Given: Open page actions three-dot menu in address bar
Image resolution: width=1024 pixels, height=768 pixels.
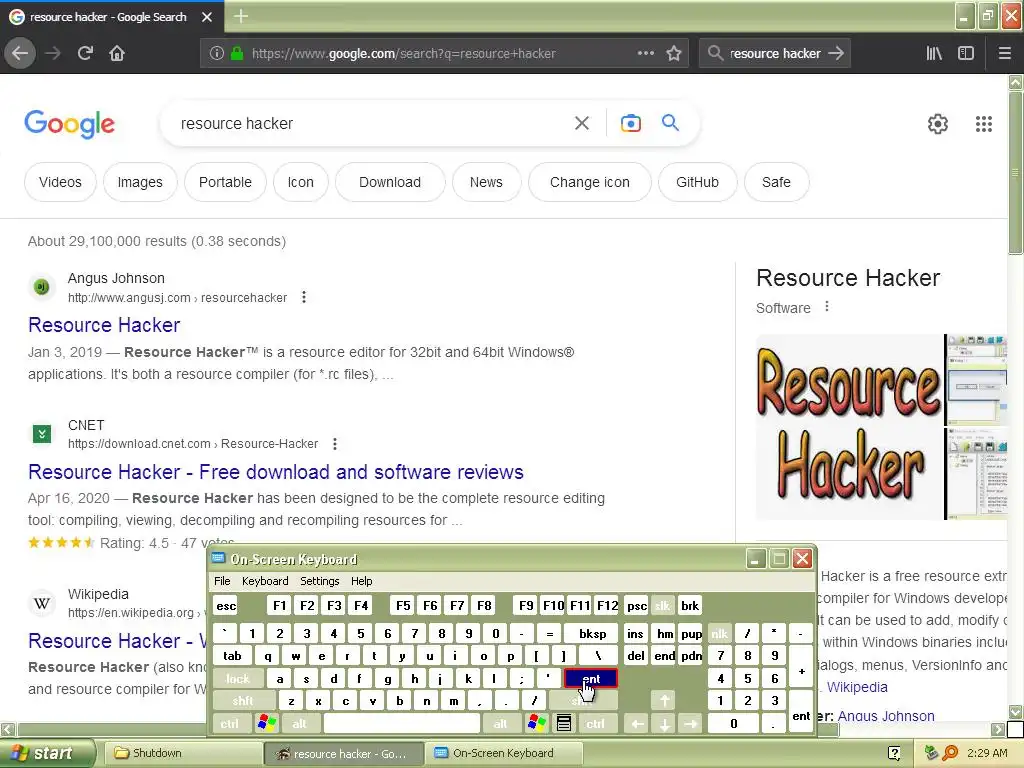Looking at the screenshot, I should pyautogui.click(x=645, y=53).
